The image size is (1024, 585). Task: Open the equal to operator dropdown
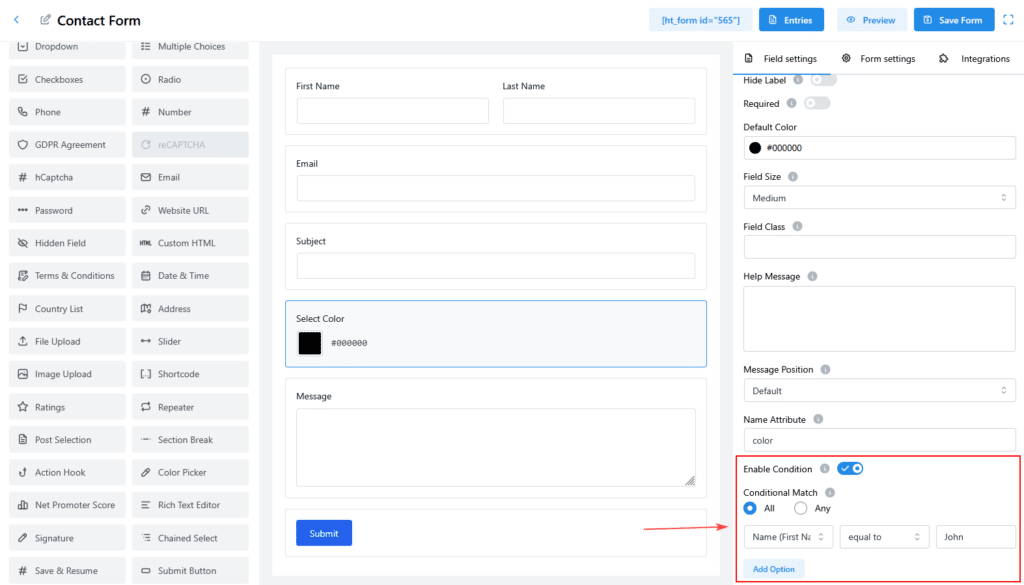click(884, 537)
